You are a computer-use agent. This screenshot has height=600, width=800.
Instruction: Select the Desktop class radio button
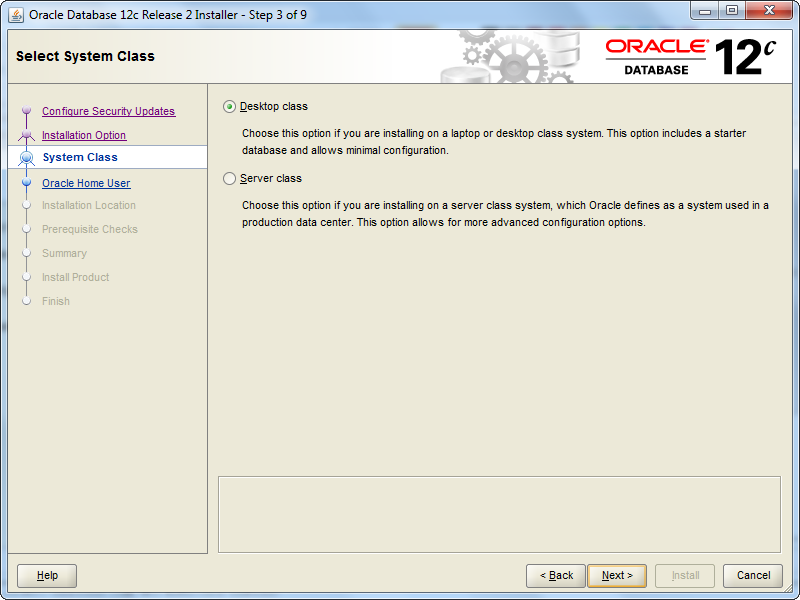[x=230, y=107]
